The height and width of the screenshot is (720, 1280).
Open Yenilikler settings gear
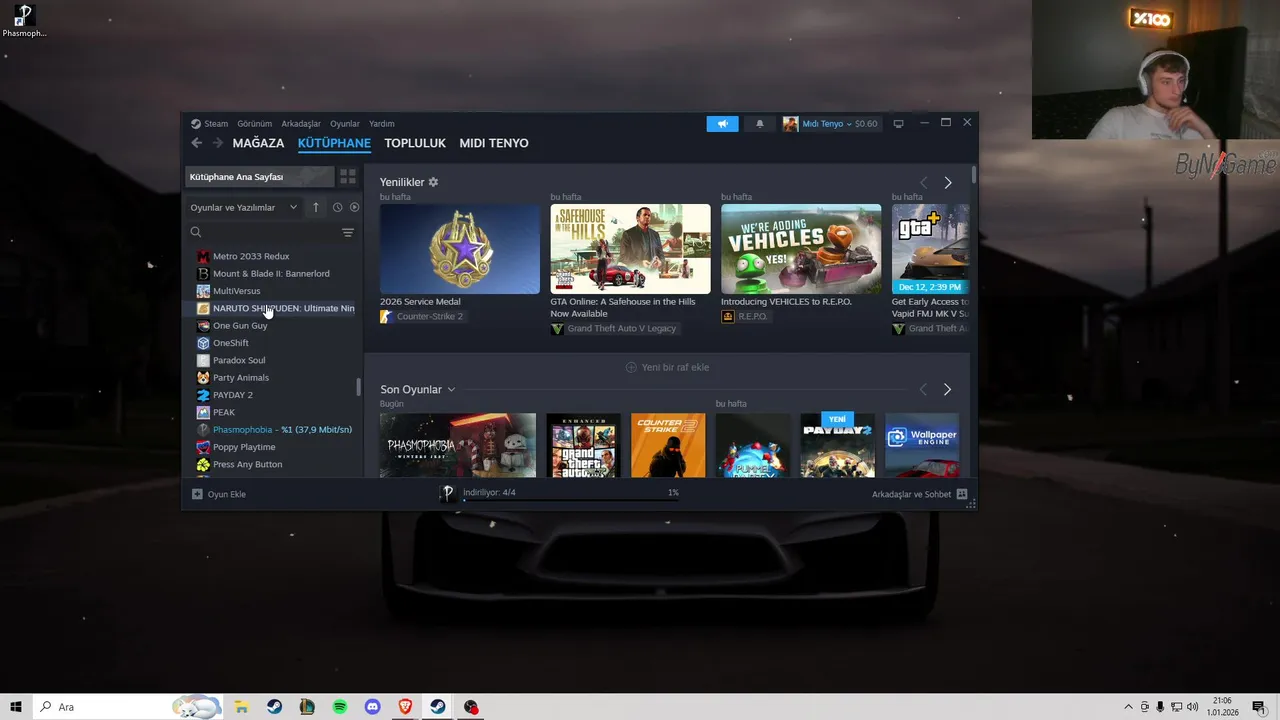click(x=433, y=182)
